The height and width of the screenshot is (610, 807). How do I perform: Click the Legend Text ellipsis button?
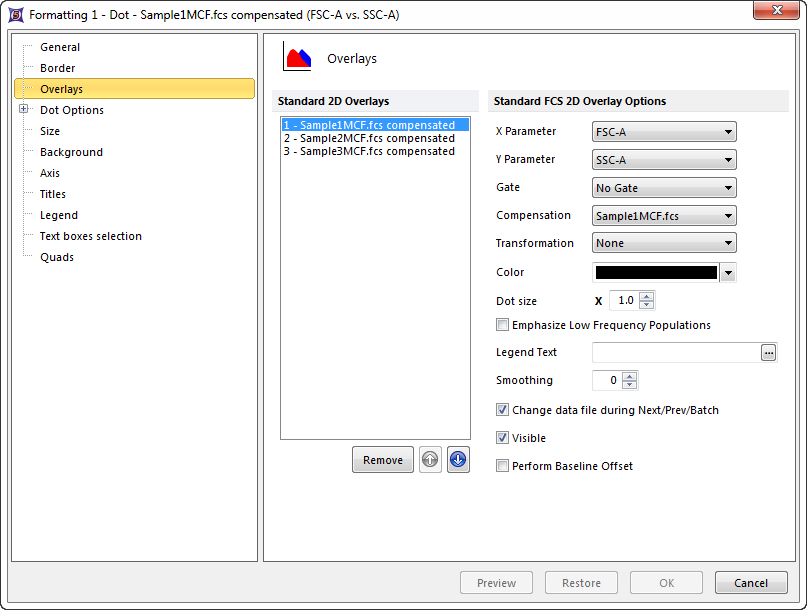[x=768, y=352]
